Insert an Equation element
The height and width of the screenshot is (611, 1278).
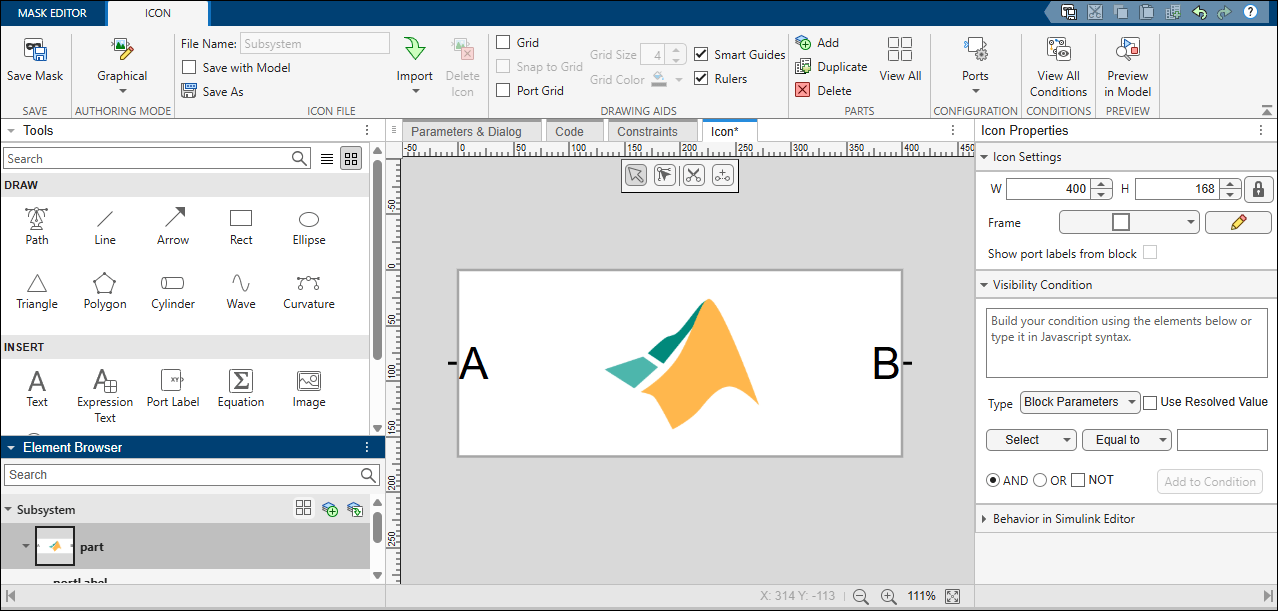tap(241, 389)
